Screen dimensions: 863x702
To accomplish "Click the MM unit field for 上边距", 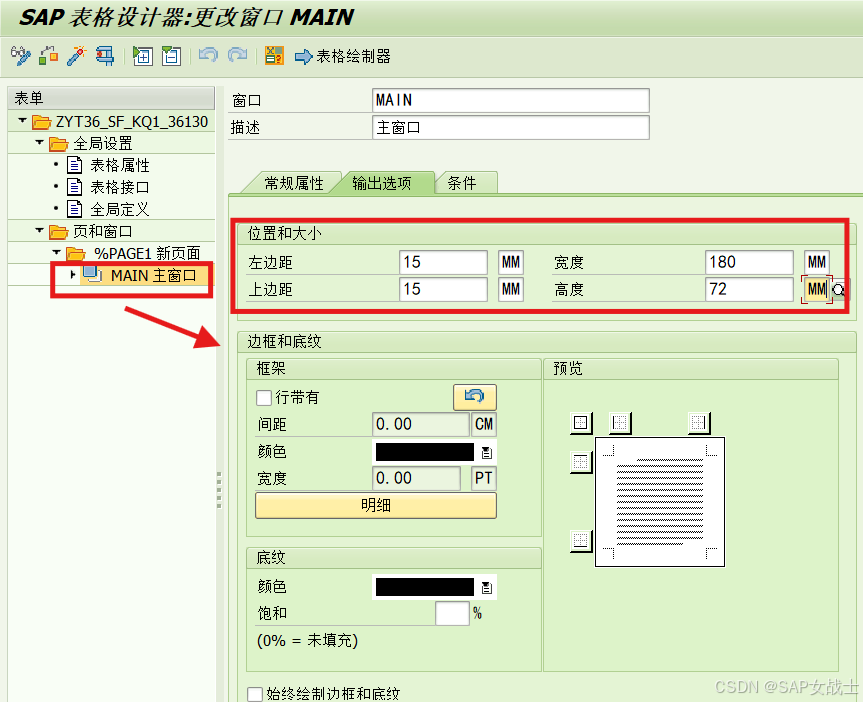I will 511,289.
